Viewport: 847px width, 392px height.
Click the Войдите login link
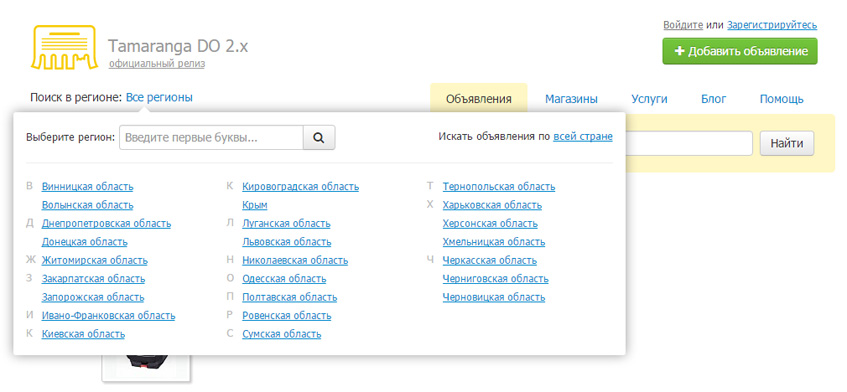tap(683, 25)
